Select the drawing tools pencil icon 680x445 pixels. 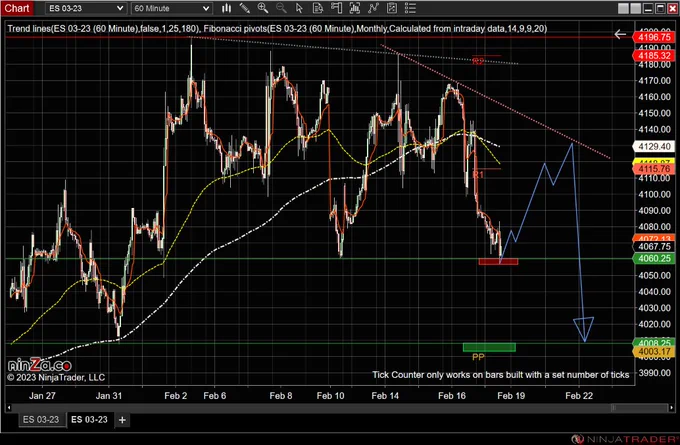[x=245, y=8]
